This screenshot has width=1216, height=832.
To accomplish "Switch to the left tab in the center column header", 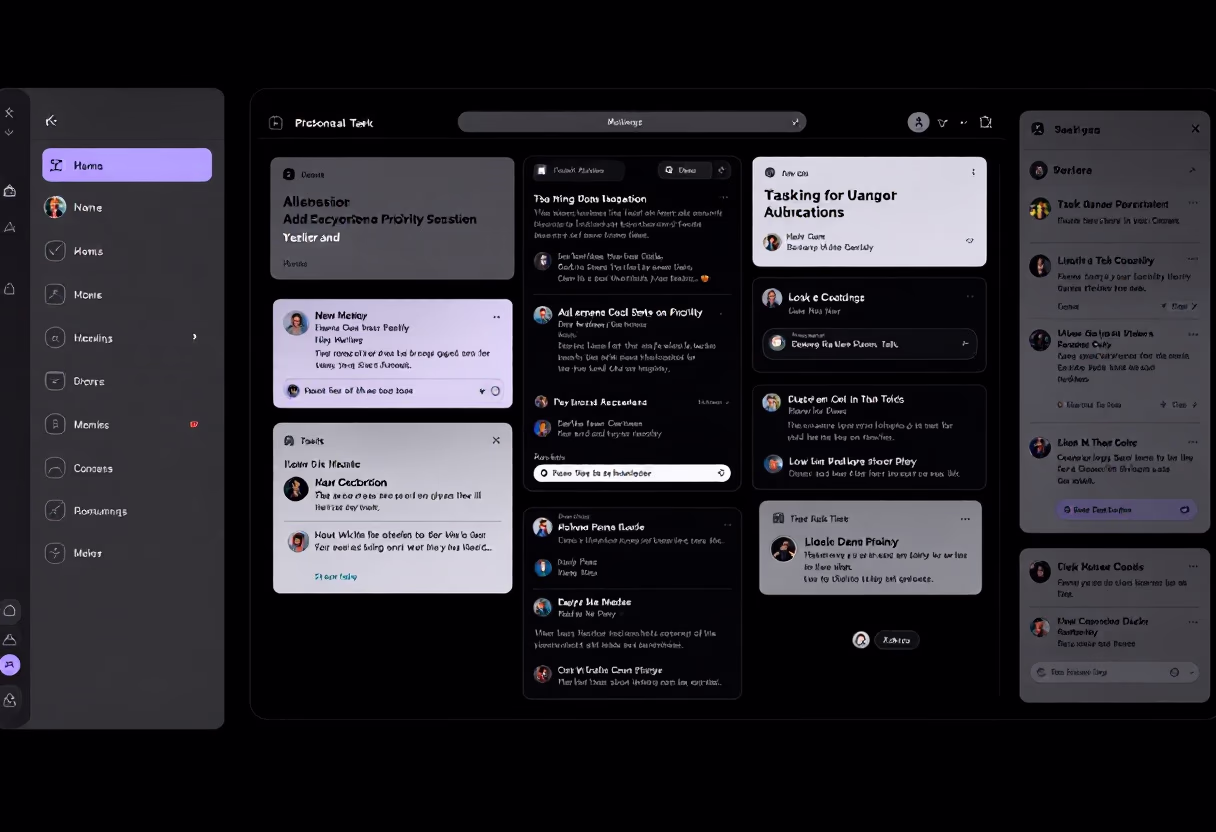I will pos(578,170).
